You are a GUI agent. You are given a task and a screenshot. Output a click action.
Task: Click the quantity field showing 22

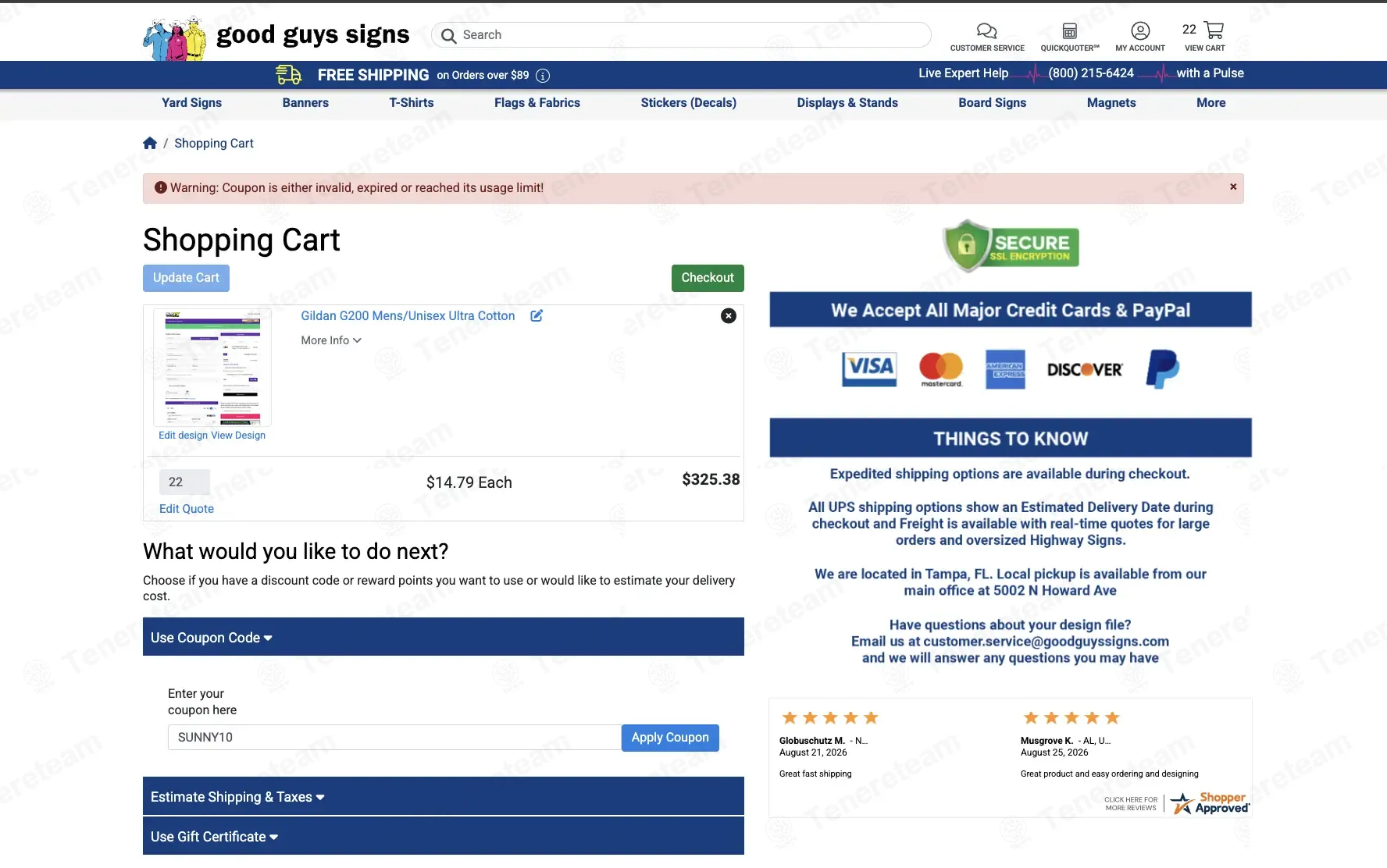tap(184, 482)
